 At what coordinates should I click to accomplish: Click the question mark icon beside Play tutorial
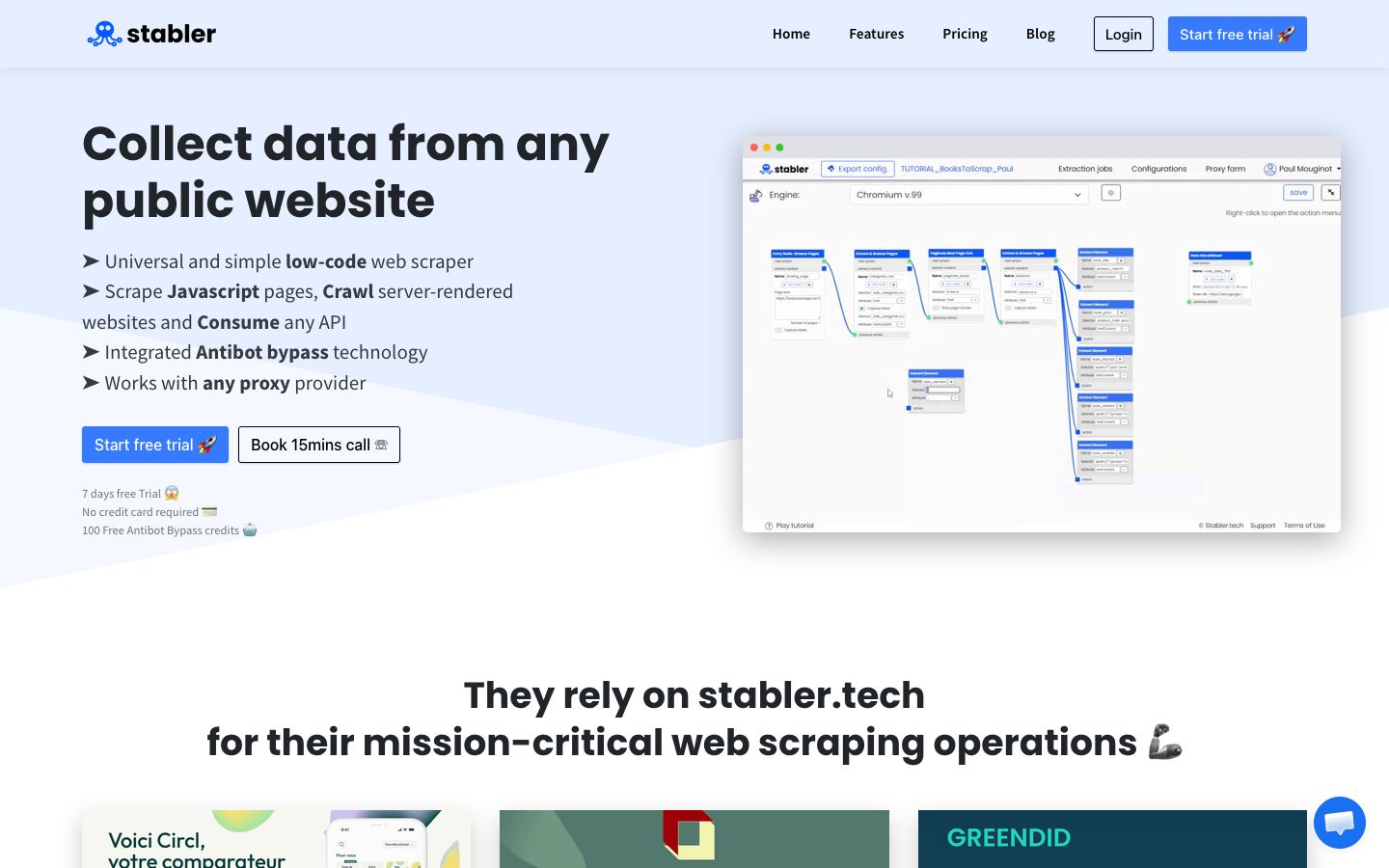pos(769,526)
